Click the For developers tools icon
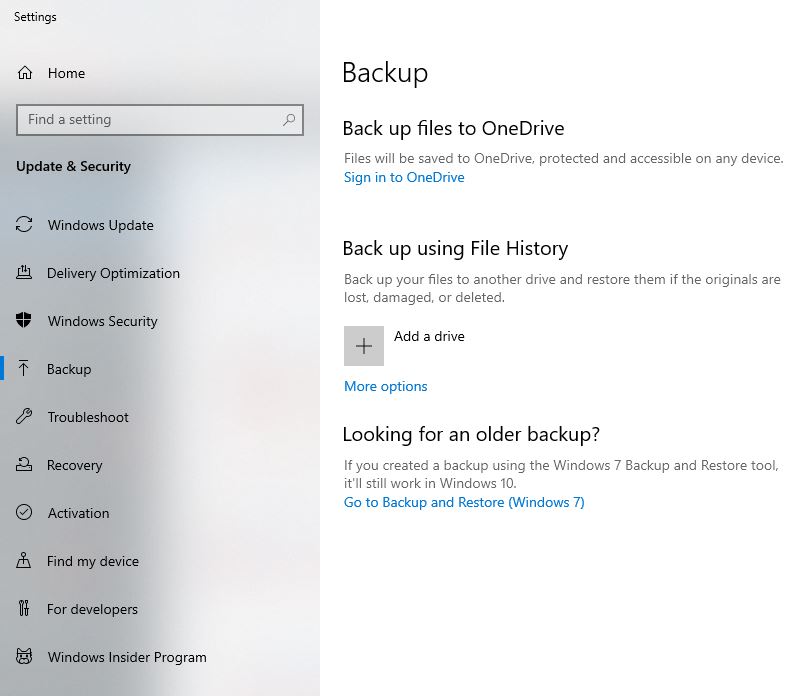 point(24,608)
